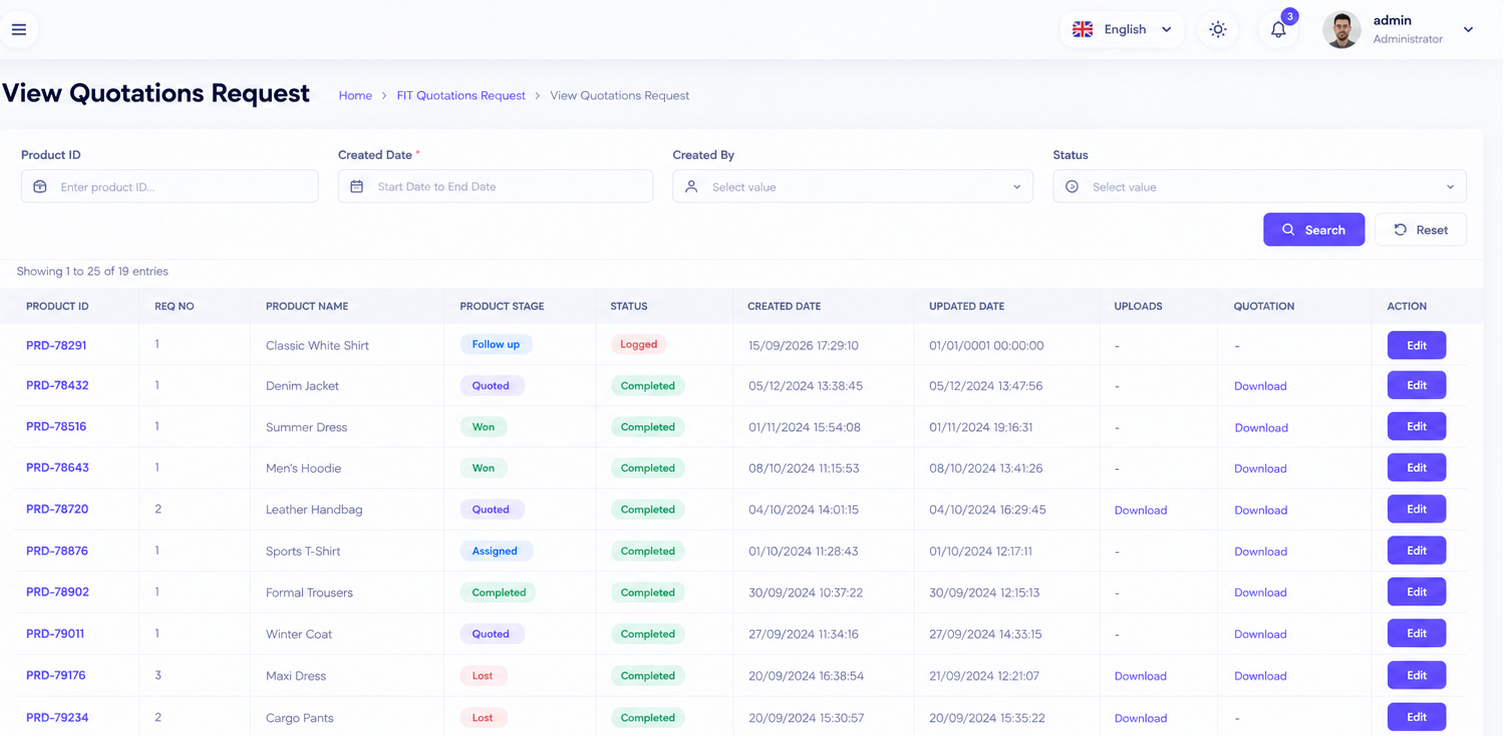Click the box icon in Product ID field
The image size is (1505, 736).
pos(40,187)
